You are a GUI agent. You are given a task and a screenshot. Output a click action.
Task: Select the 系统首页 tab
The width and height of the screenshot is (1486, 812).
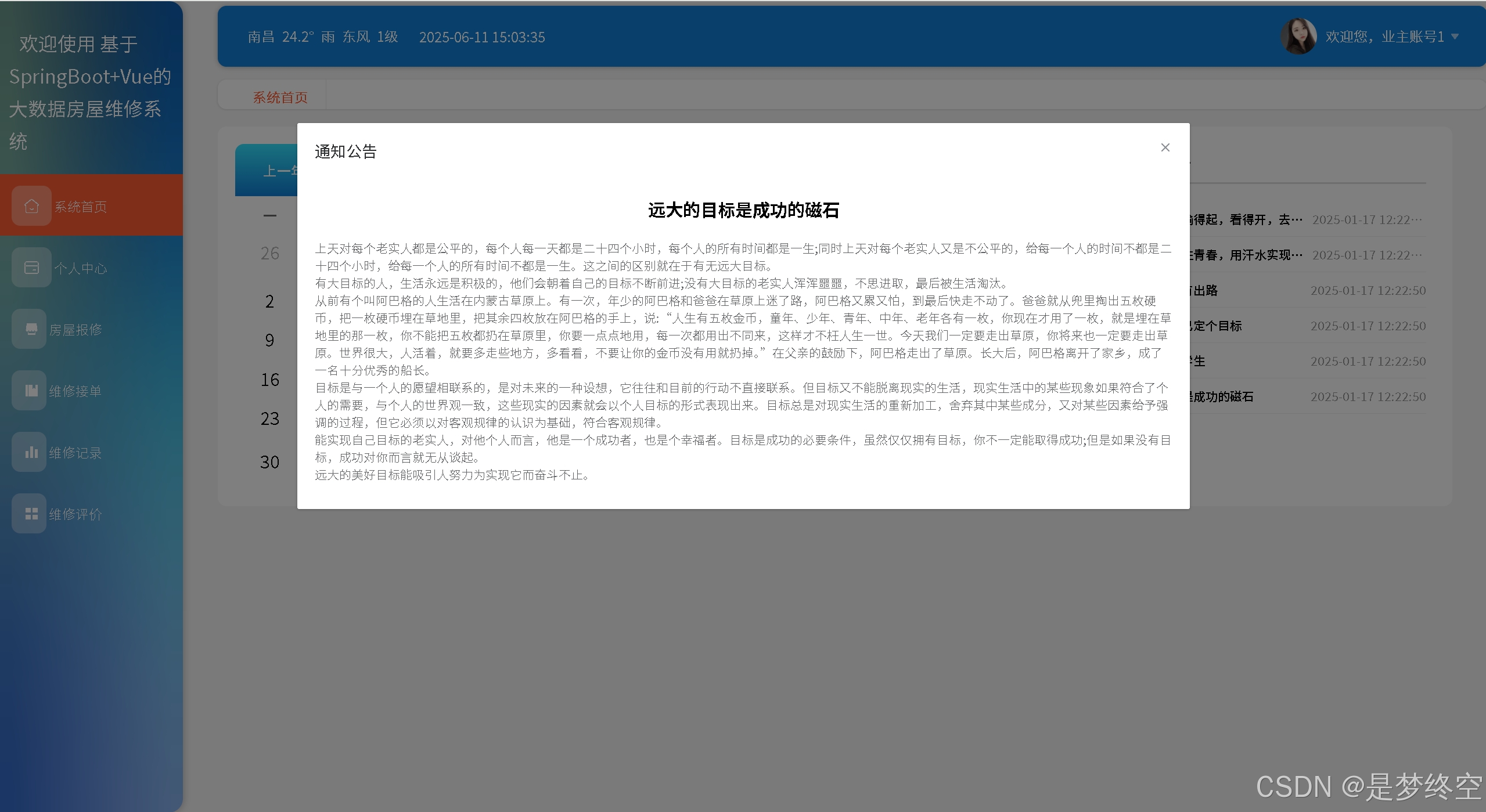pos(280,97)
